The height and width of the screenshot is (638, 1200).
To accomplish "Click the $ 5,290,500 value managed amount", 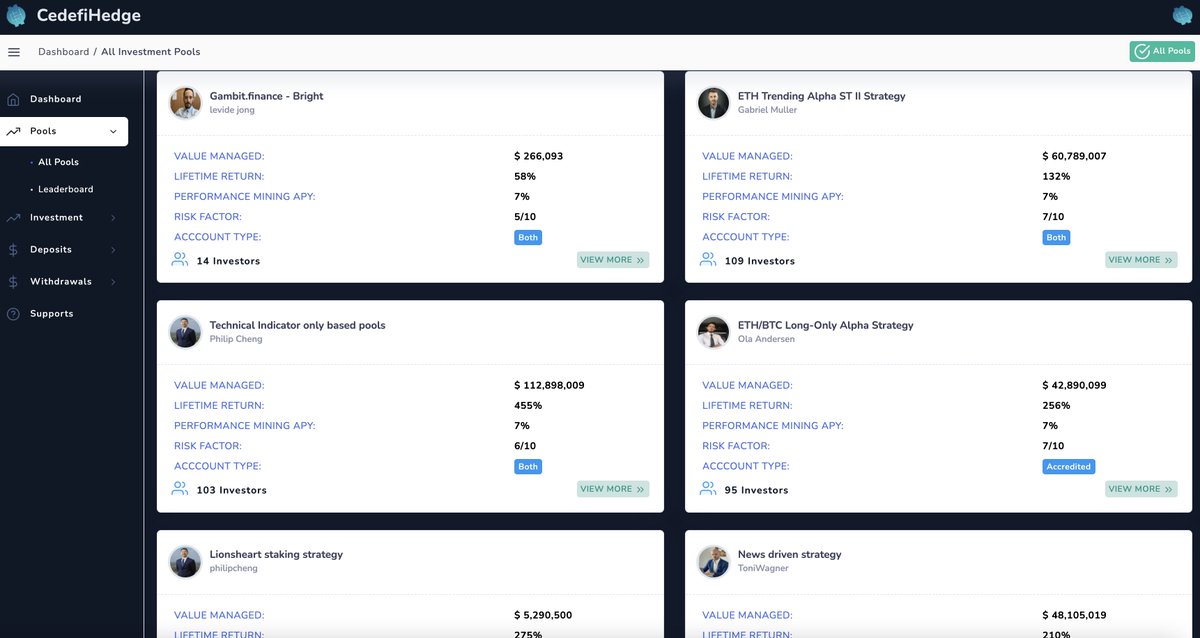I will point(543,616).
